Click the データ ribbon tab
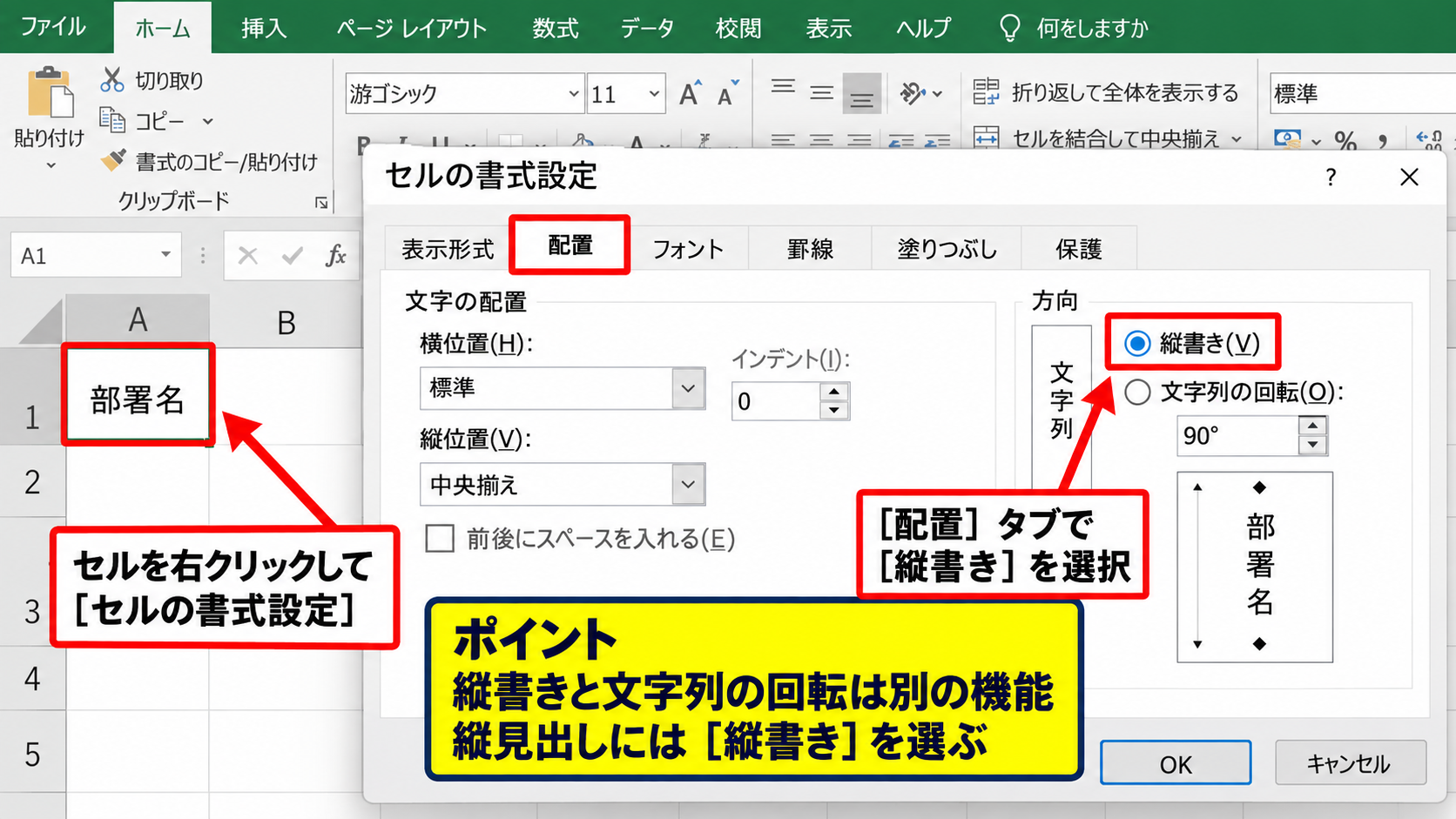Viewport: 1456px width, 819px height. click(x=647, y=28)
